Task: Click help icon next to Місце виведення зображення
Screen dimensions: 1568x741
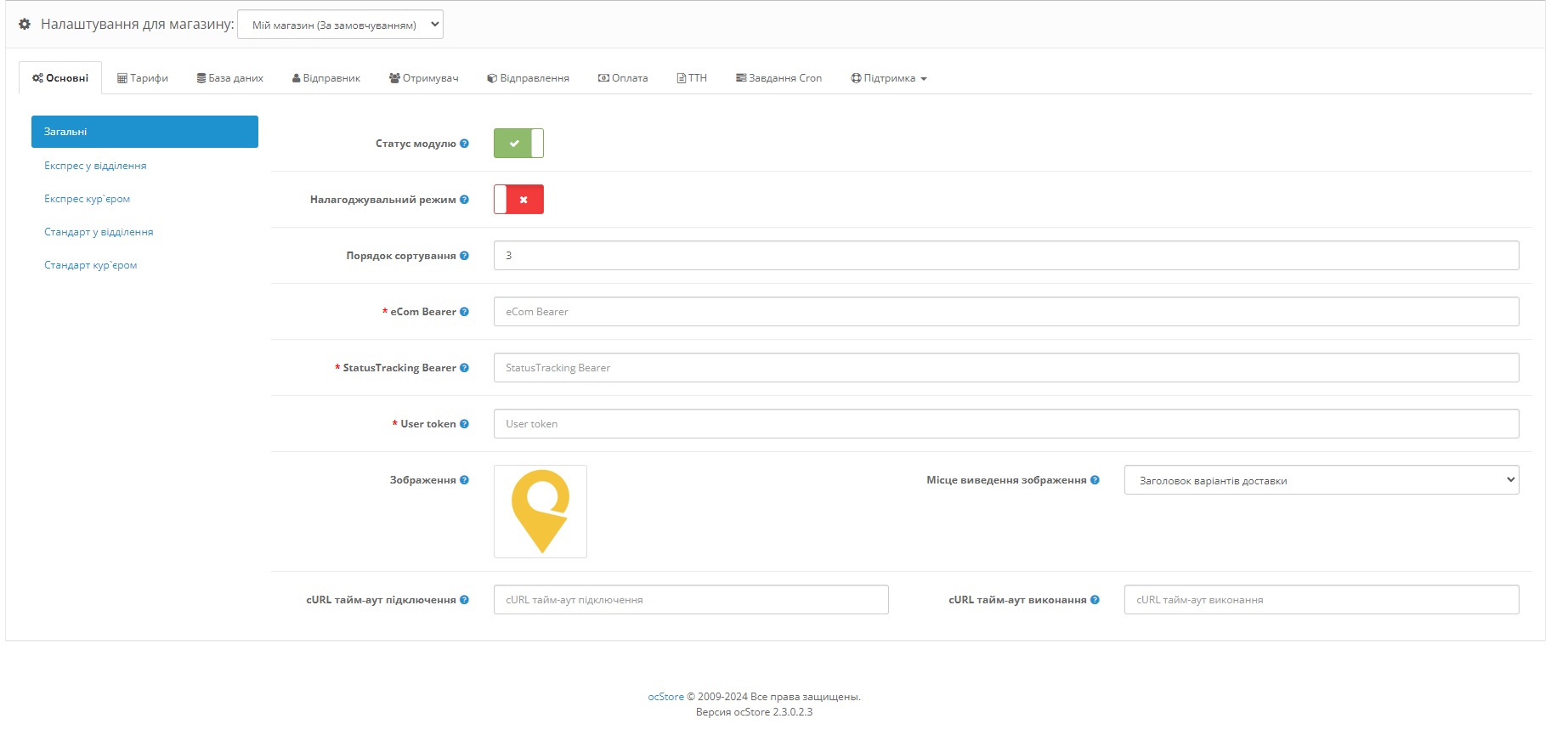Action: [1095, 480]
